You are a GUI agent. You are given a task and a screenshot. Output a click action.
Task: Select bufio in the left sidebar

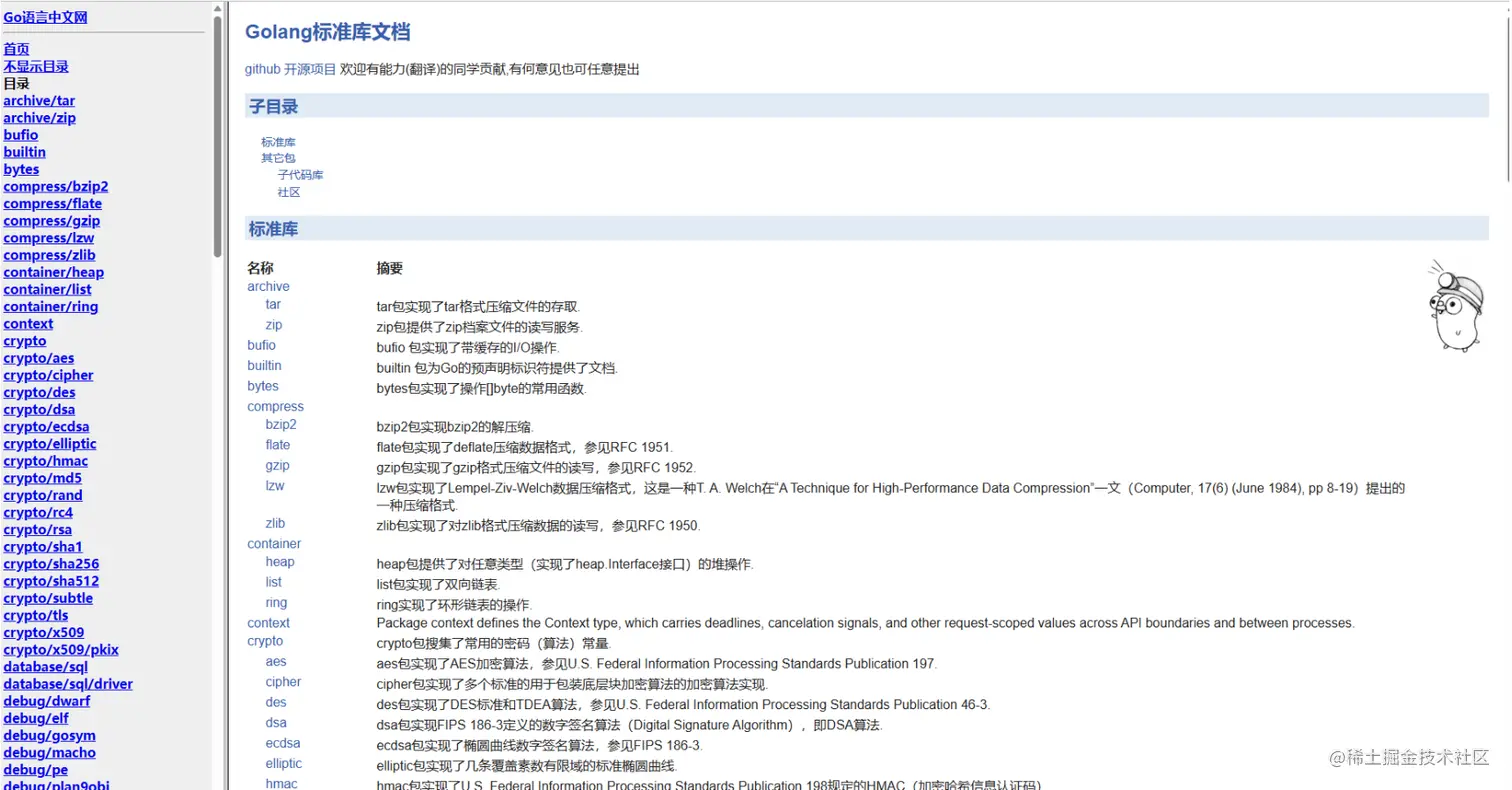tap(20, 135)
